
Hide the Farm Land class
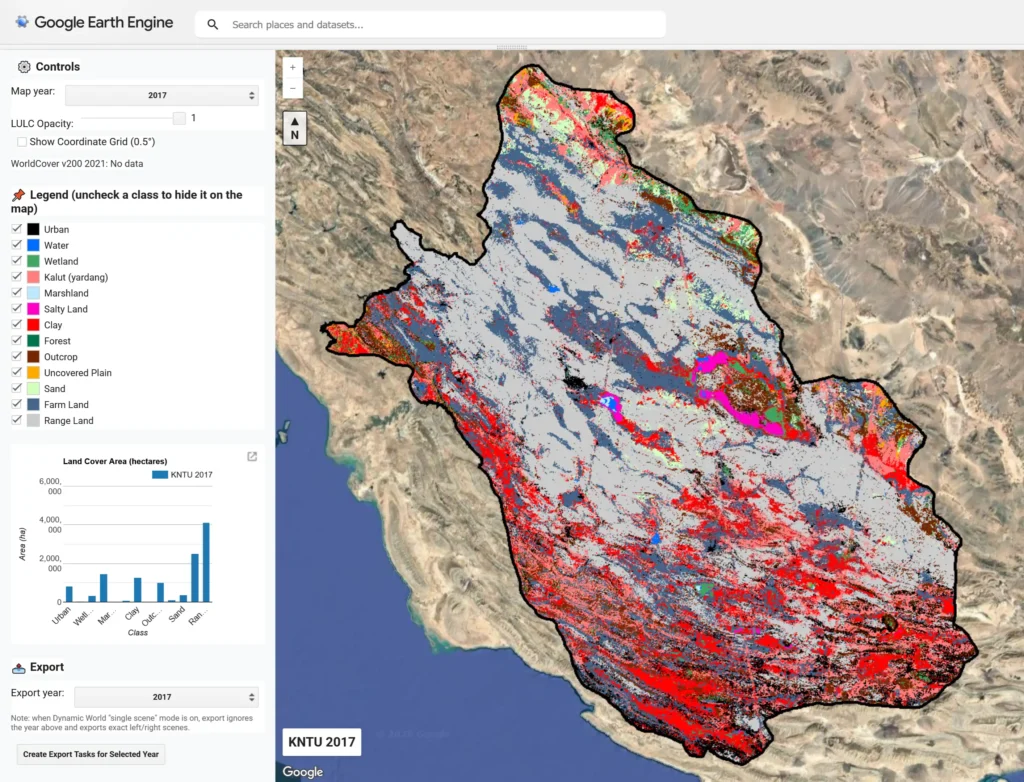point(17,404)
